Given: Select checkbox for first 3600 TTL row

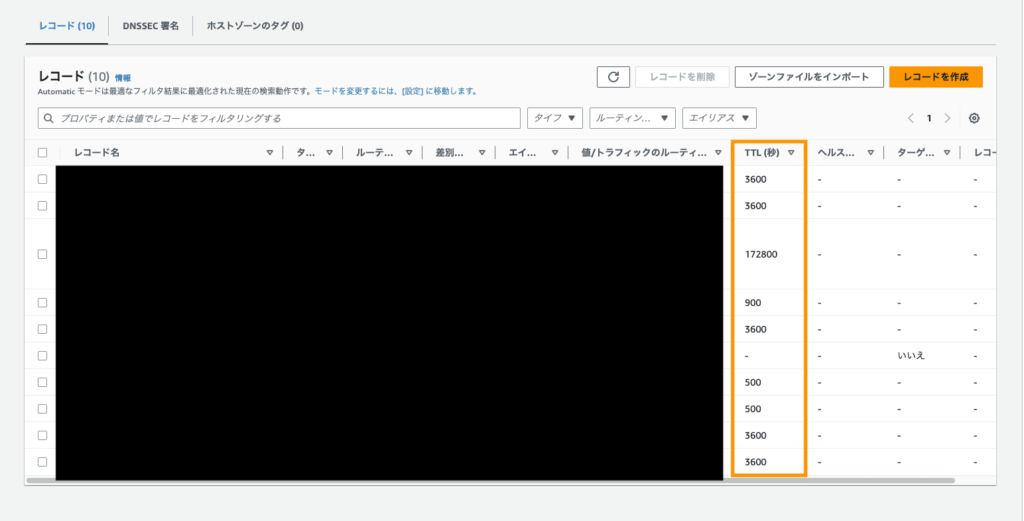Looking at the screenshot, I should coord(42,179).
